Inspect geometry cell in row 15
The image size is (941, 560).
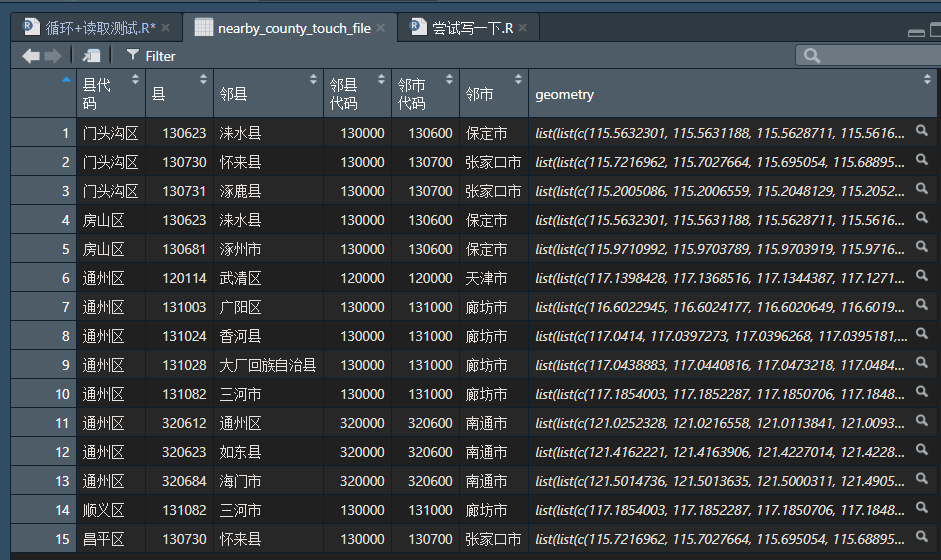tap(922, 537)
